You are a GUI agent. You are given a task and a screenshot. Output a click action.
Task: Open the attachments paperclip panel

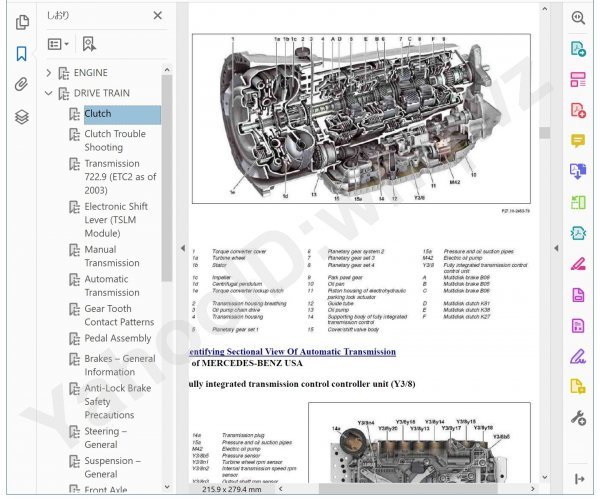21,84
